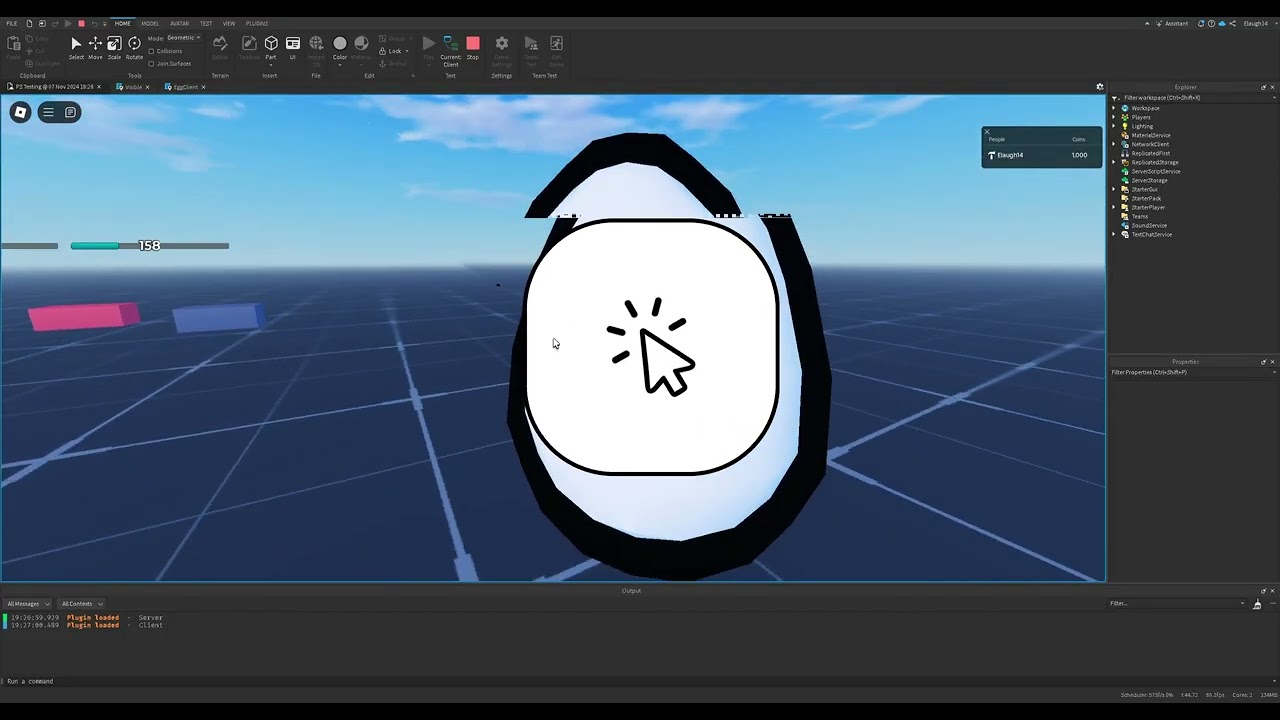The image size is (1280, 720).
Task: Click the big egg click button
Action: [x=652, y=346]
